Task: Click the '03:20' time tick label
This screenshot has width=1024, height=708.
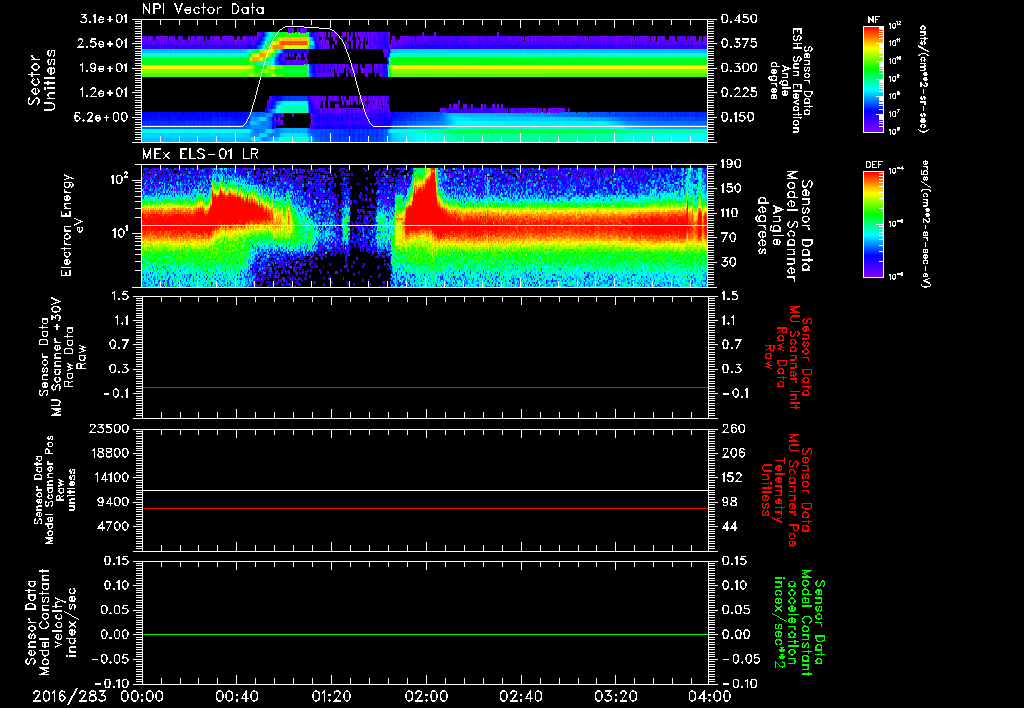Action: [615, 697]
